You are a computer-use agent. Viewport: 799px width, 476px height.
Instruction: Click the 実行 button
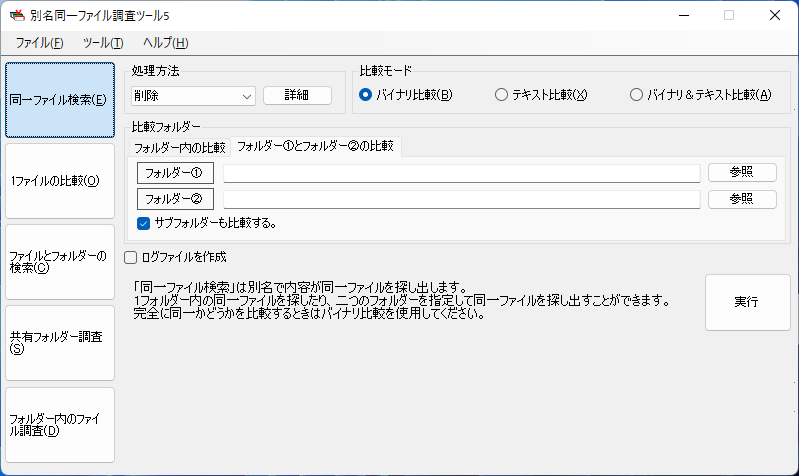click(x=748, y=302)
